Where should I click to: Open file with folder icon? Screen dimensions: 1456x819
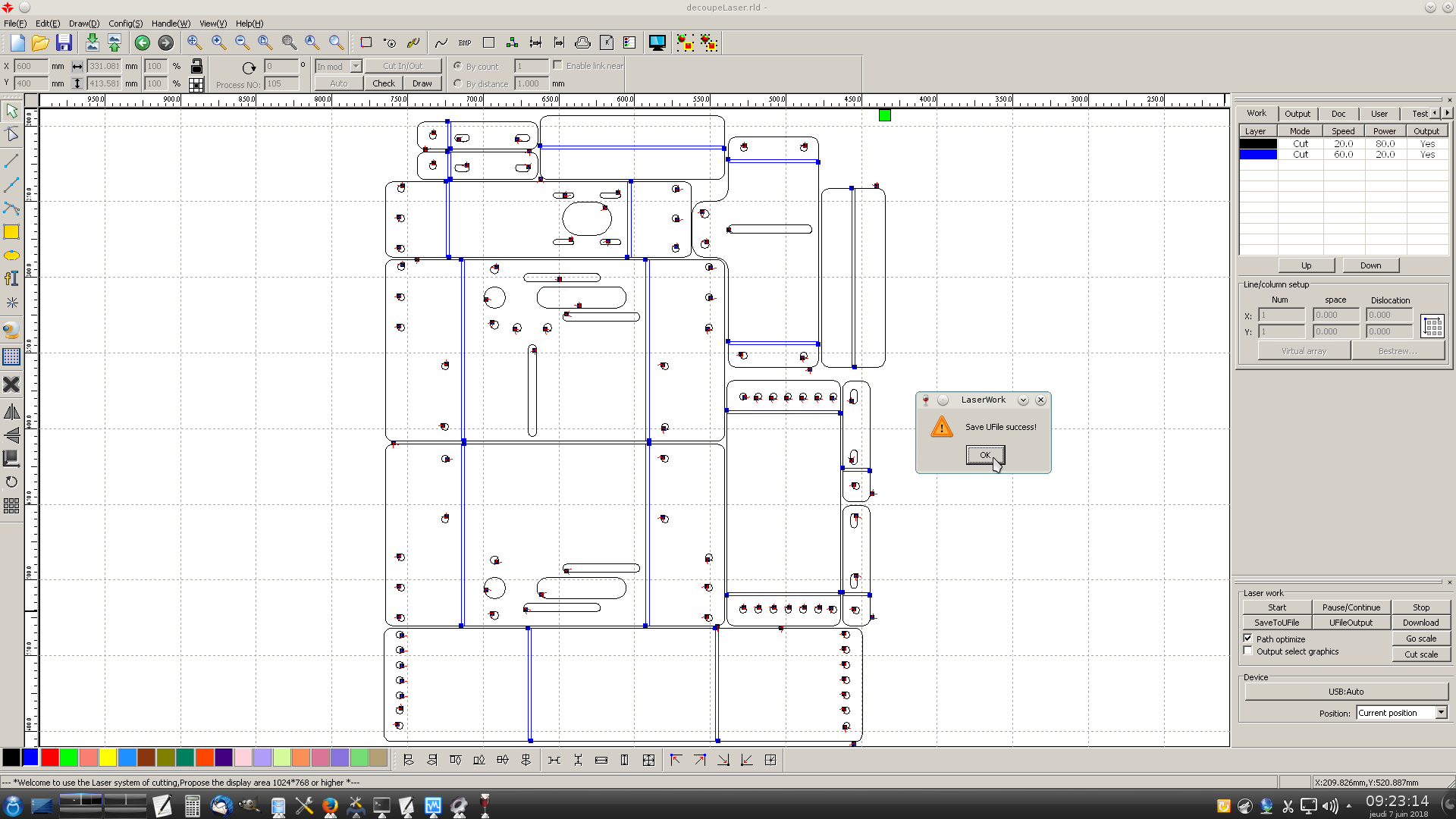pos(40,43)
